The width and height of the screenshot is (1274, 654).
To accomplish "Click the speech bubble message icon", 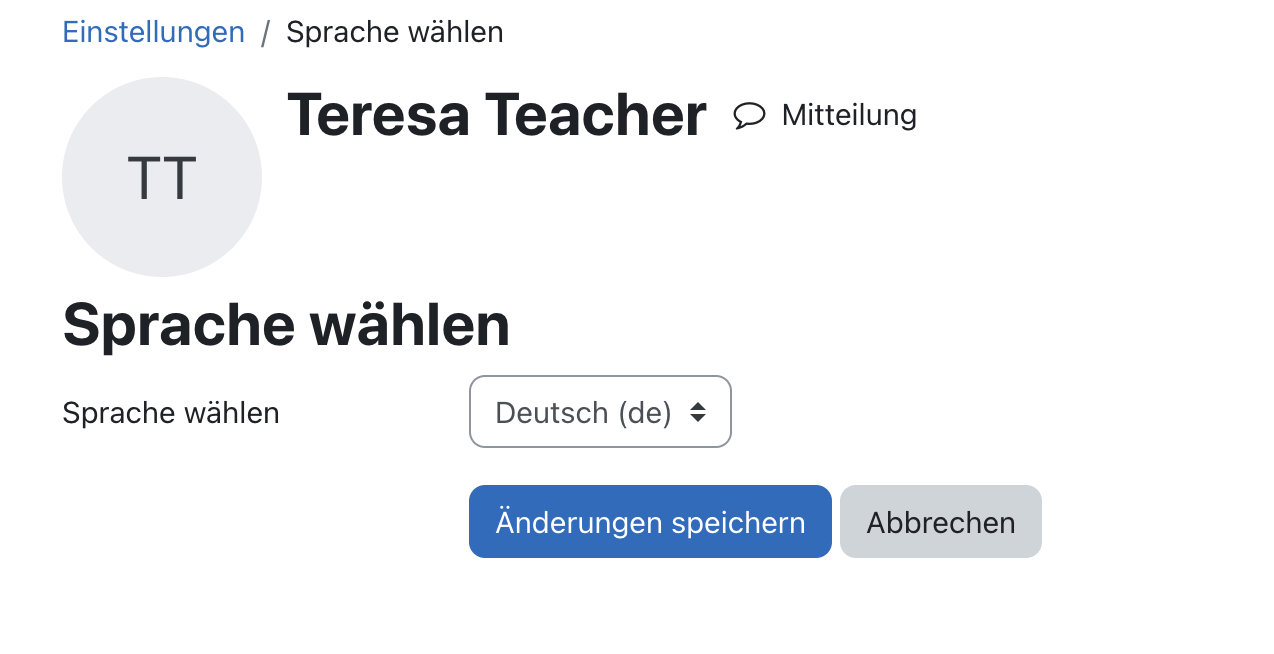I will click(749, 116).
